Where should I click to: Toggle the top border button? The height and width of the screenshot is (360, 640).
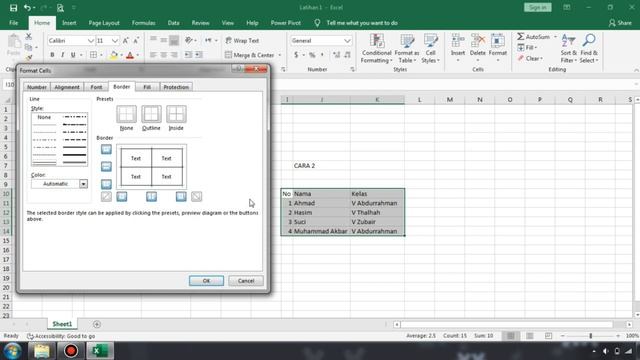point(106,149)
